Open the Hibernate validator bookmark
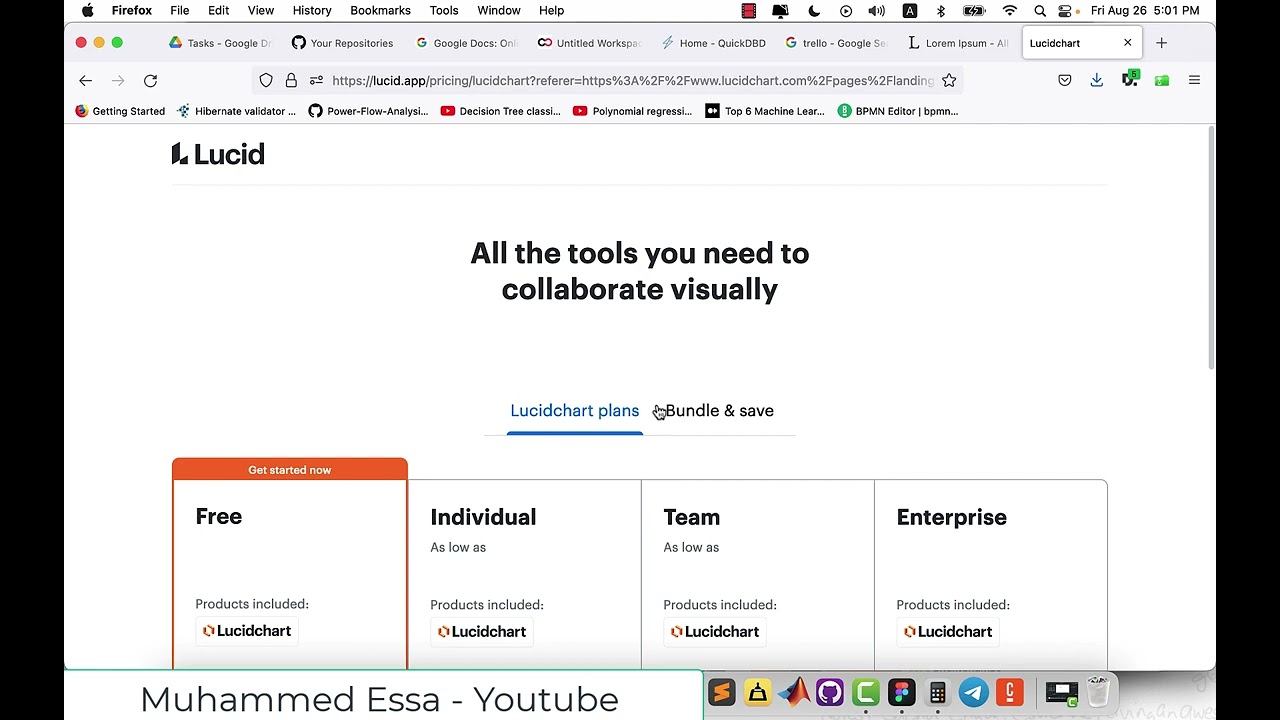Screen dimensions: 1280x720 236,111
